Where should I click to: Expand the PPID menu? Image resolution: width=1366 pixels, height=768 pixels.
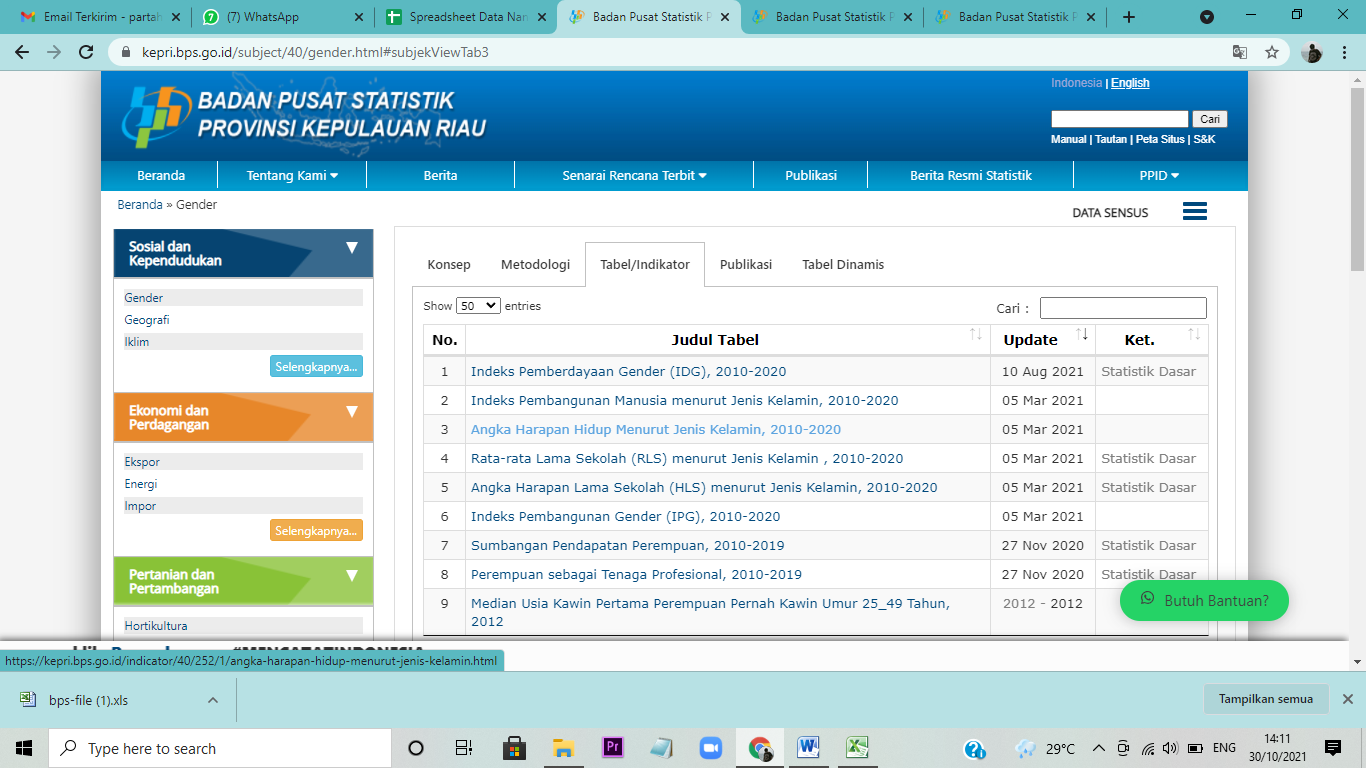1160,175
